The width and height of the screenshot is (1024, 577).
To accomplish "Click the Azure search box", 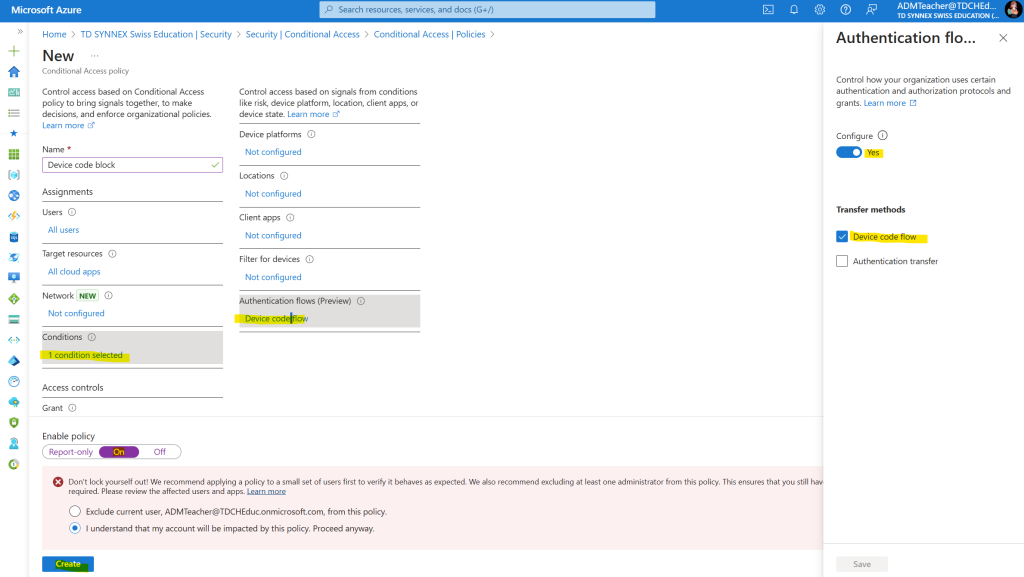I will [487, 10].
